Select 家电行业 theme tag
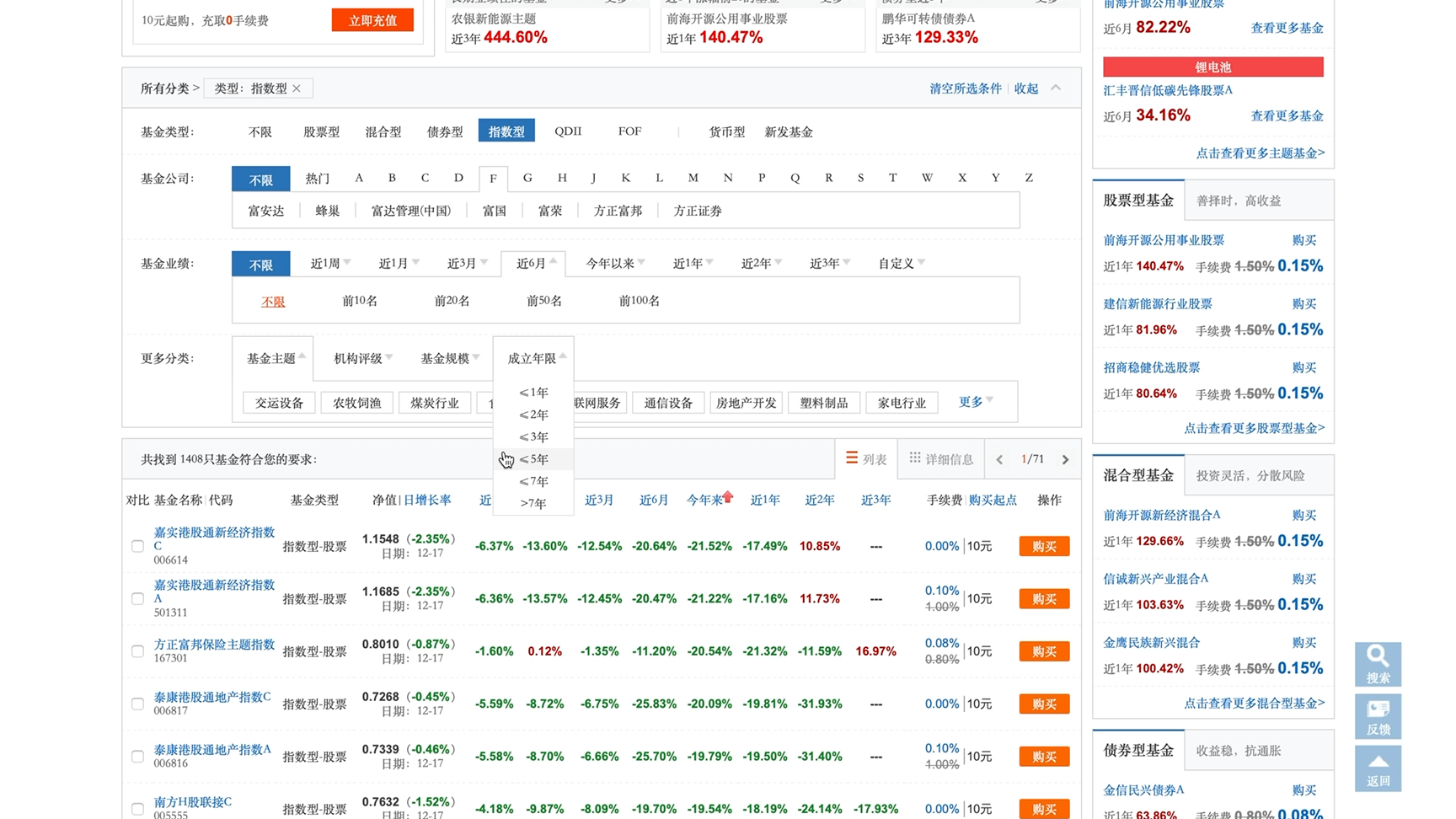This screenshot has height=819, width=1456. point(902,403)
